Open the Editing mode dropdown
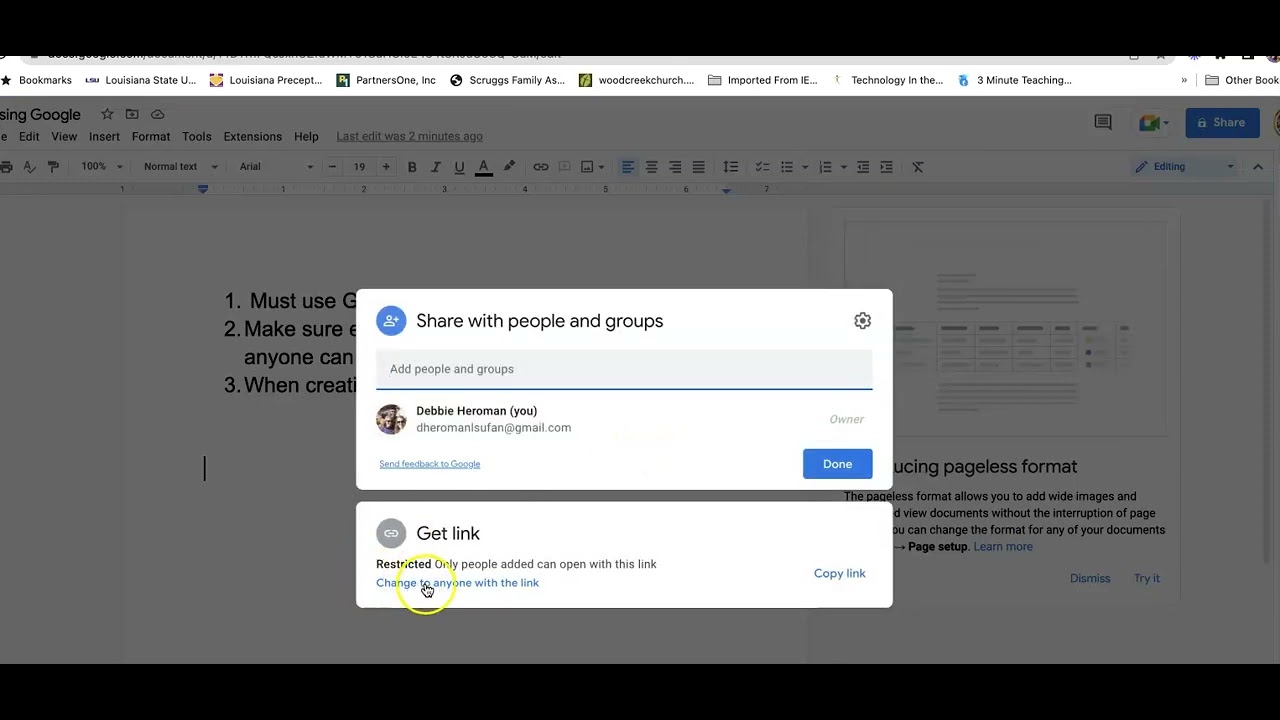This screenshot has width=1280, height=720. click(1185, 167)
